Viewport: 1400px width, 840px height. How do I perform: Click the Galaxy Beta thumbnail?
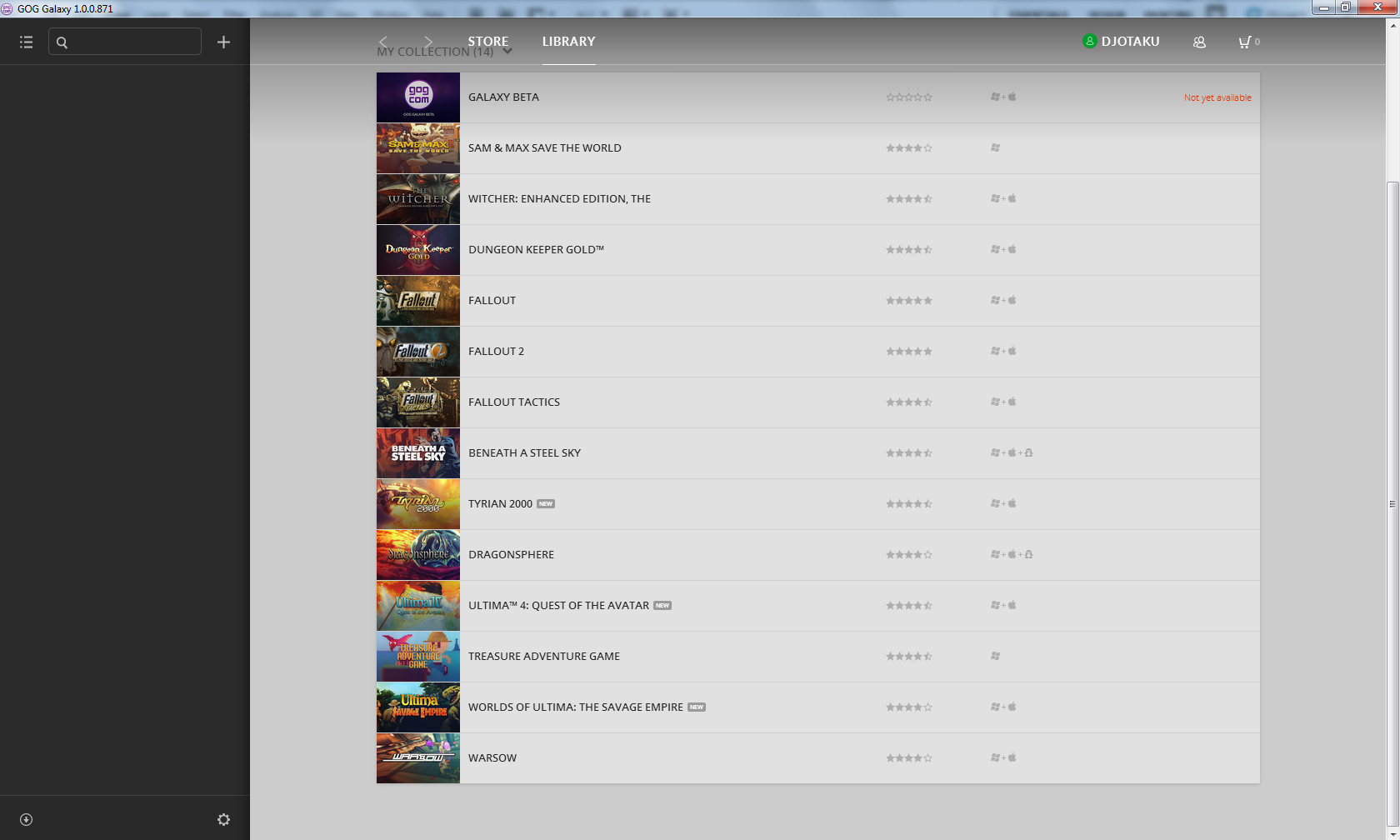click(418, 97)
